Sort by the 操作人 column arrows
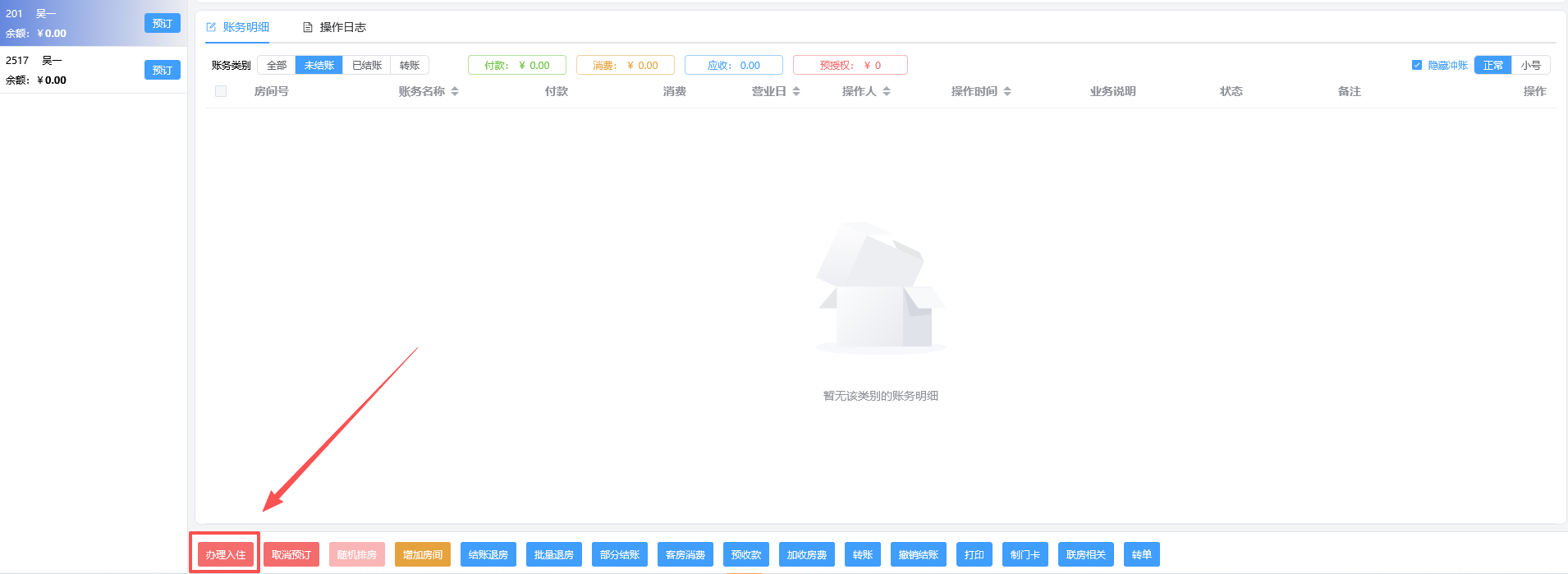1568x574 pixels. 887,91
